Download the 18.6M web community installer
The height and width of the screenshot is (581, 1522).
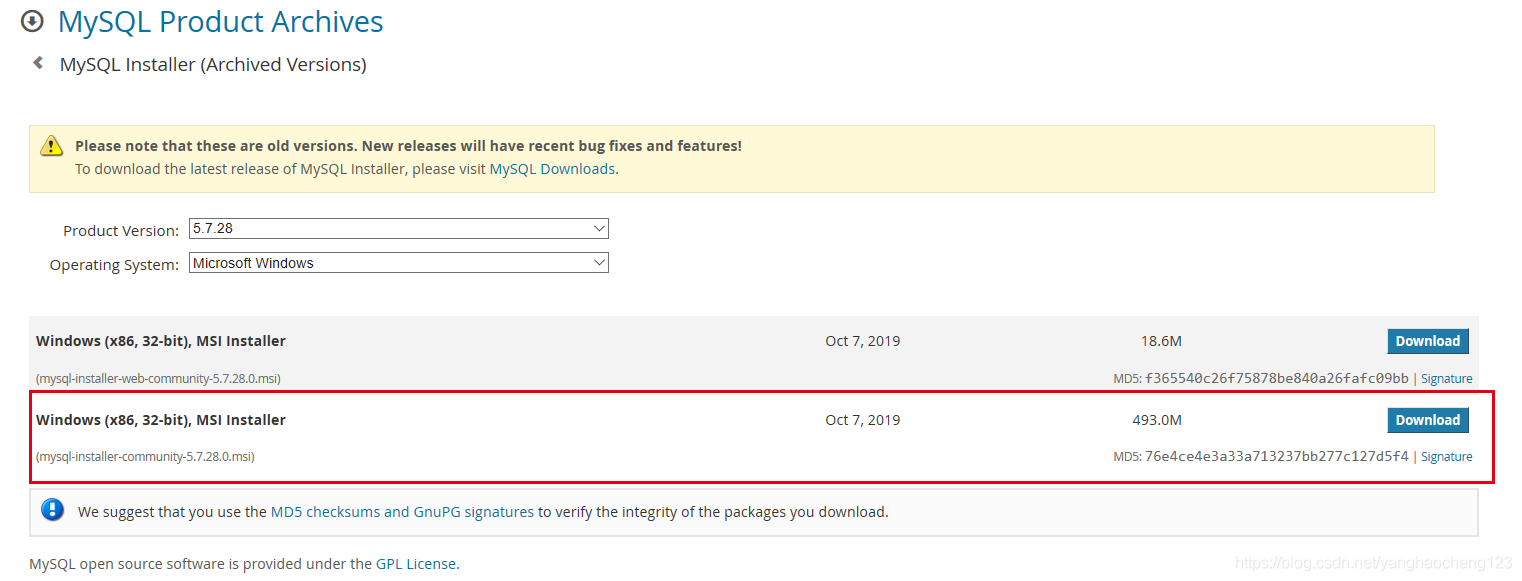1428,341
